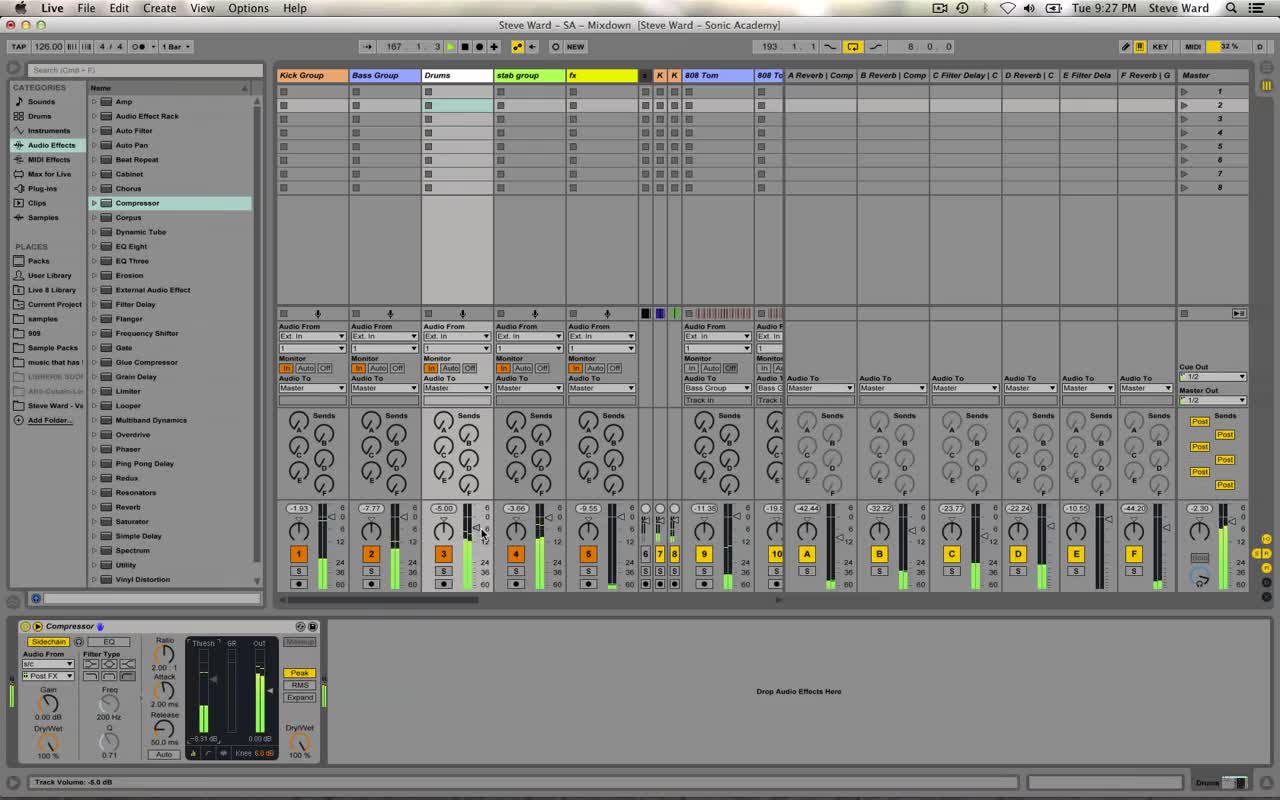Click the global Record button
This screenshot has width=1280, height=800.
(479, 46)
